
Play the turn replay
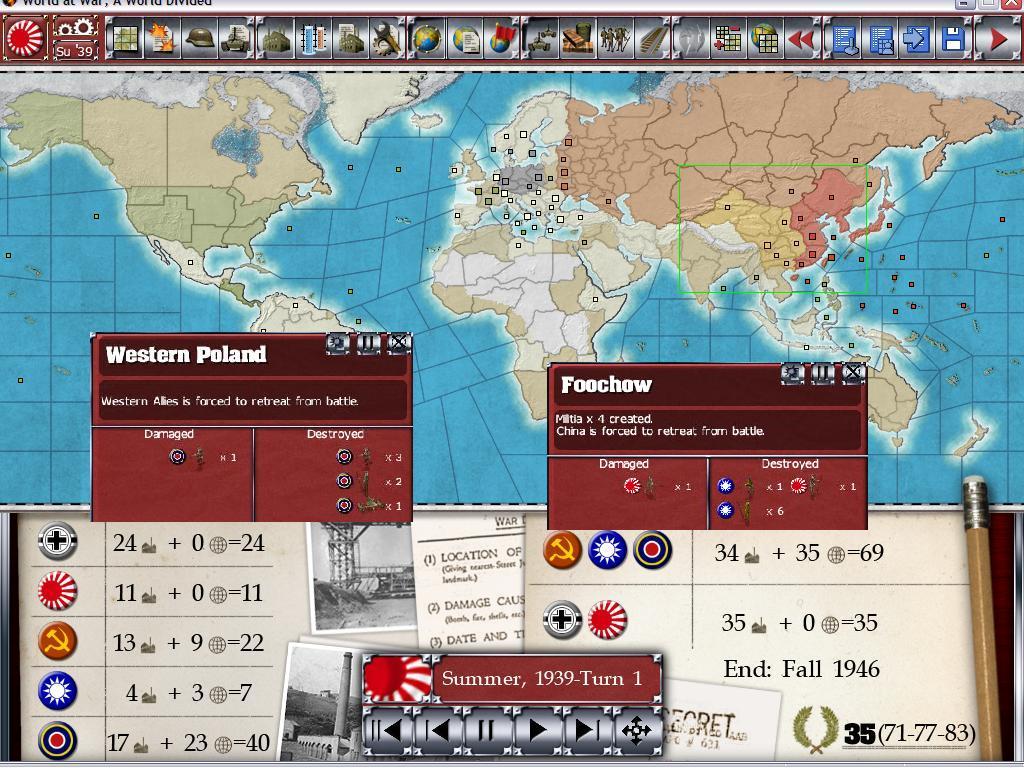tap(537, 730)
